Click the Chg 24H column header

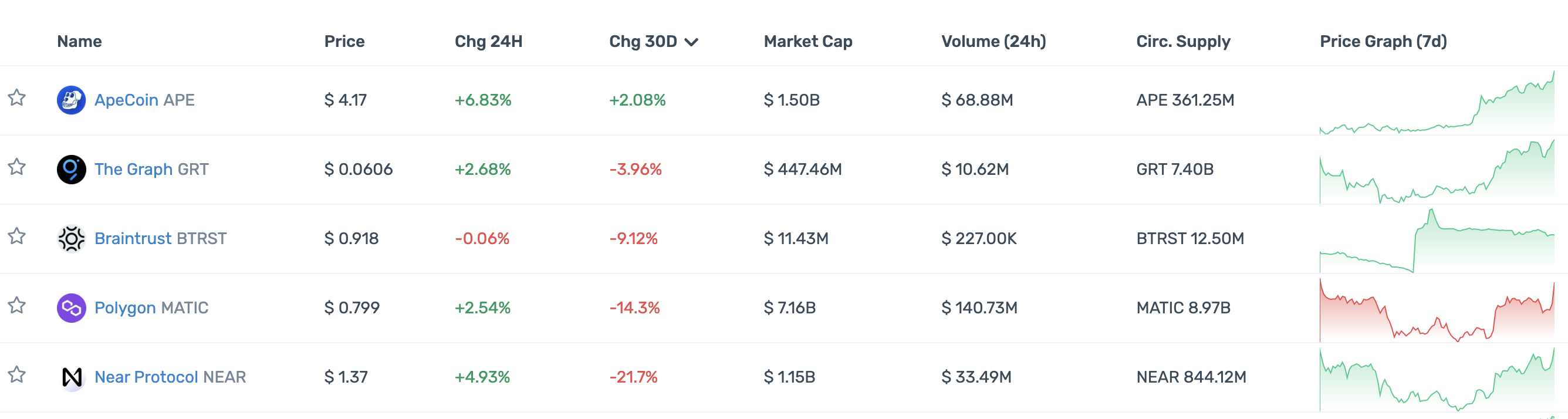(x=488, y=42)
